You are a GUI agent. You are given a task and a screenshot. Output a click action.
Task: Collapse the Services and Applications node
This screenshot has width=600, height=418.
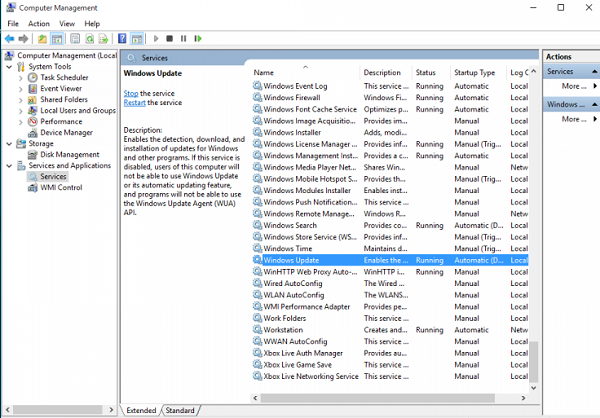coord(9,165)
